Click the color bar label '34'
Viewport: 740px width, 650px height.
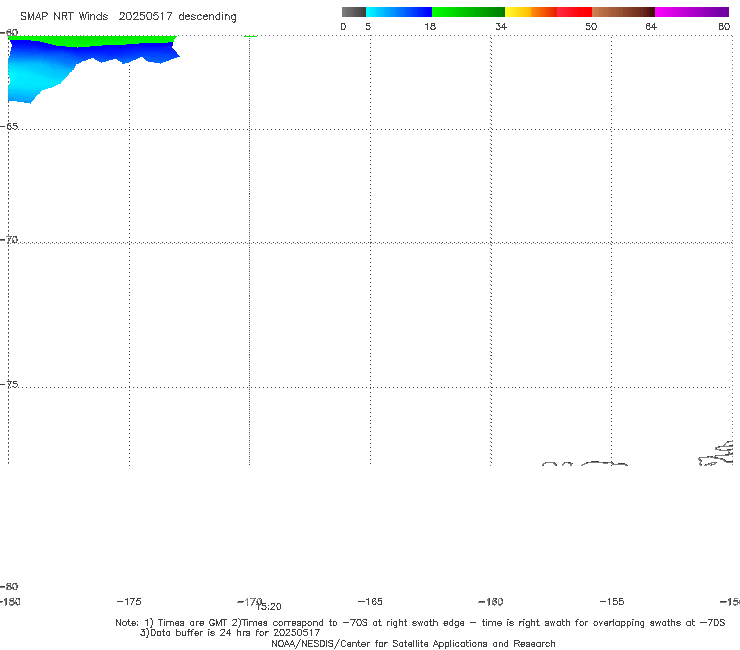tap(501, 27)
